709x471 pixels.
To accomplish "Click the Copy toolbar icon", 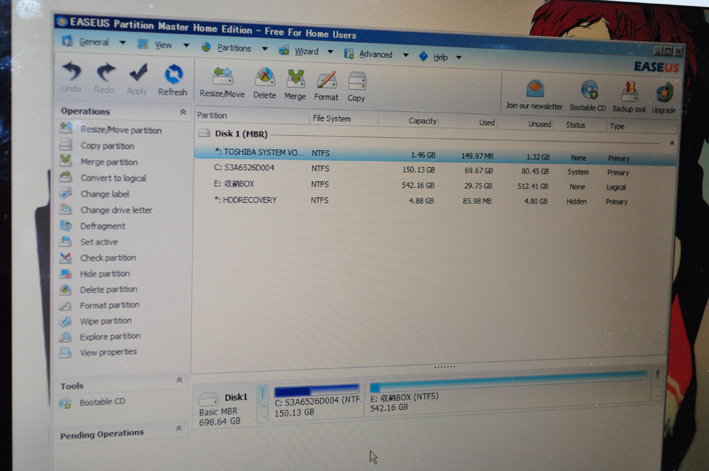I will [356, 87].
